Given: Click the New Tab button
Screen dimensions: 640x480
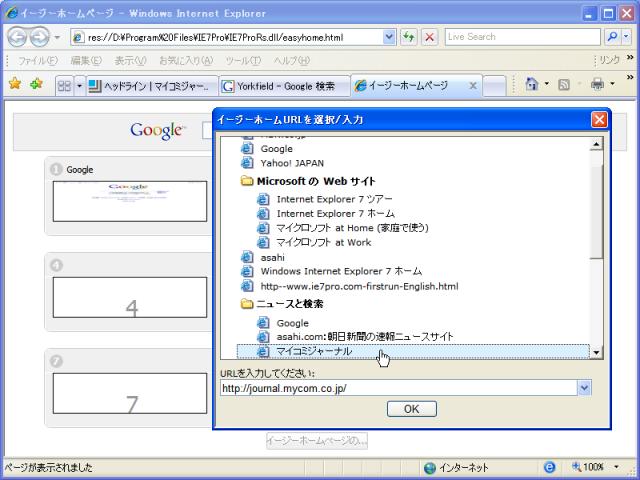Looking at the screenshot, I should (494, 86).
